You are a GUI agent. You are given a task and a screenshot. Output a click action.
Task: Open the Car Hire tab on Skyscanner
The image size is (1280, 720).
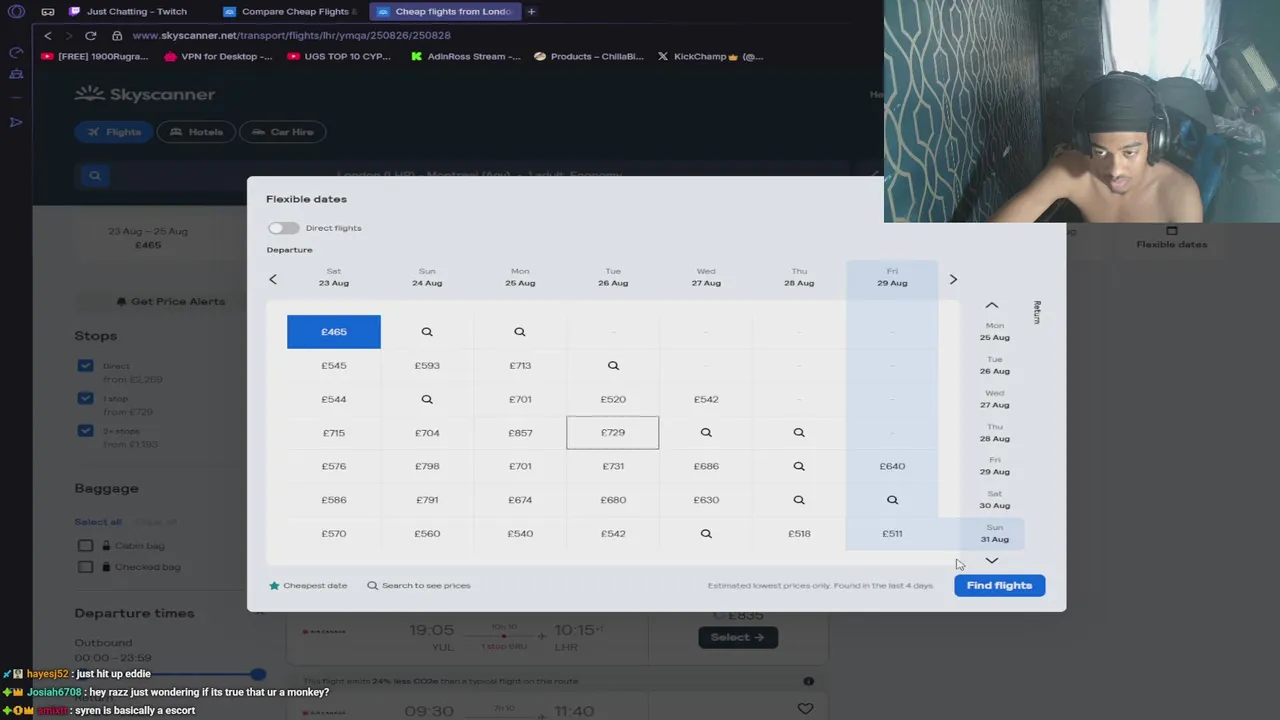[x=283, y=132]
